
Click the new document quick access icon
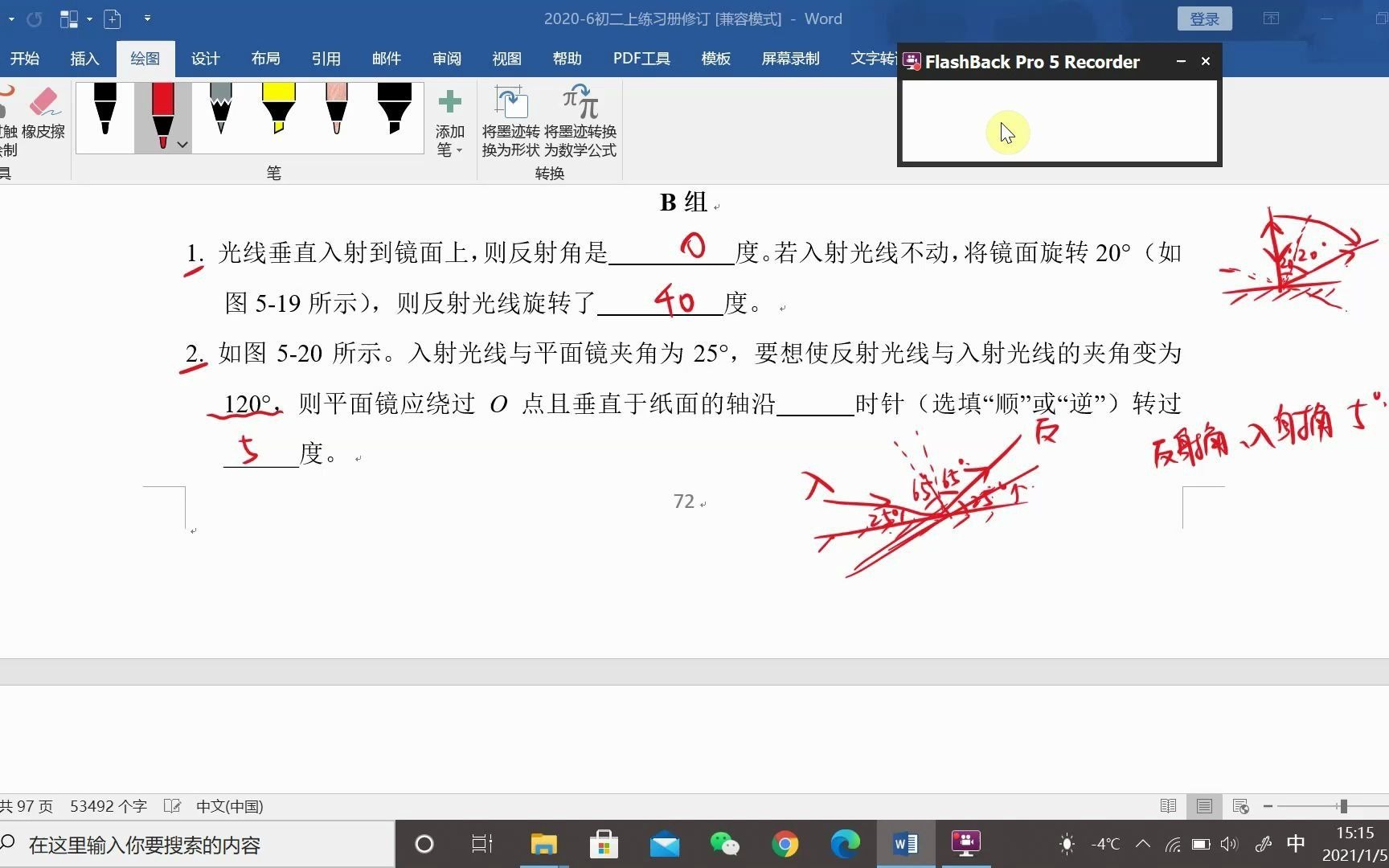point(113,18)
